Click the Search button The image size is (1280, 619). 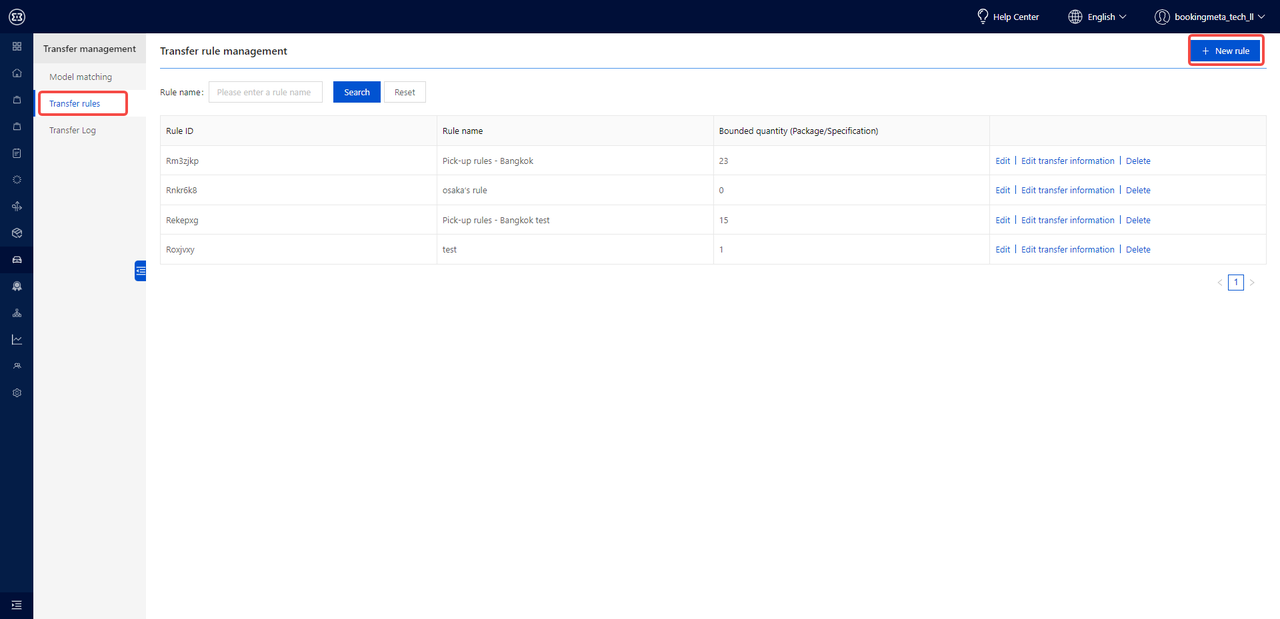(x=356, y=92)
